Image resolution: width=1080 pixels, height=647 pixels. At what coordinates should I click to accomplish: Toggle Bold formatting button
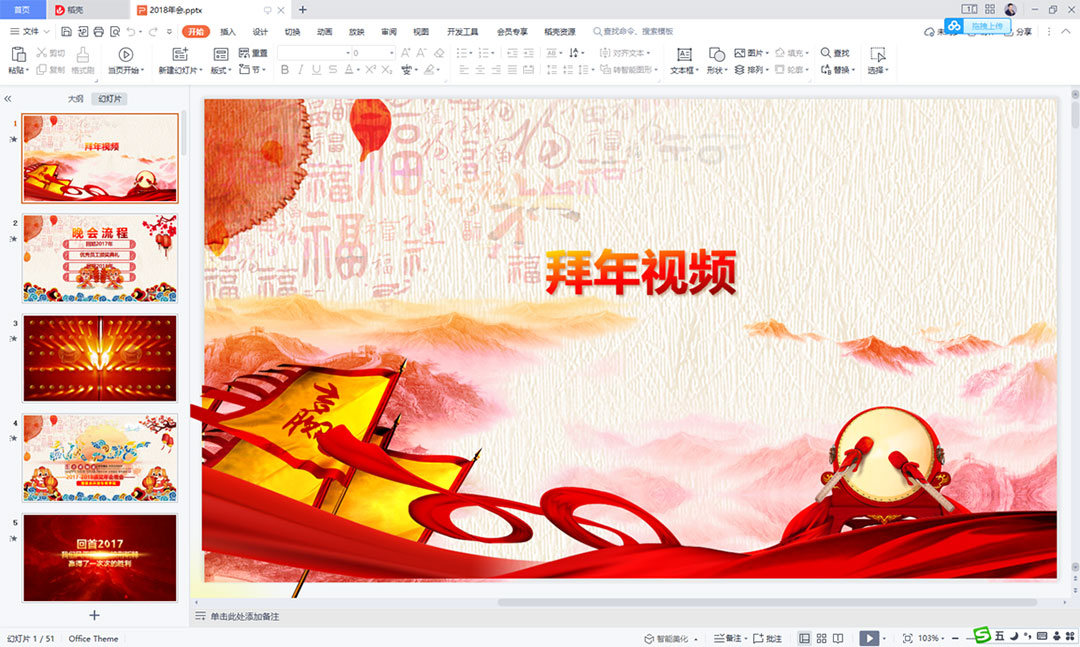click(285, 70)
